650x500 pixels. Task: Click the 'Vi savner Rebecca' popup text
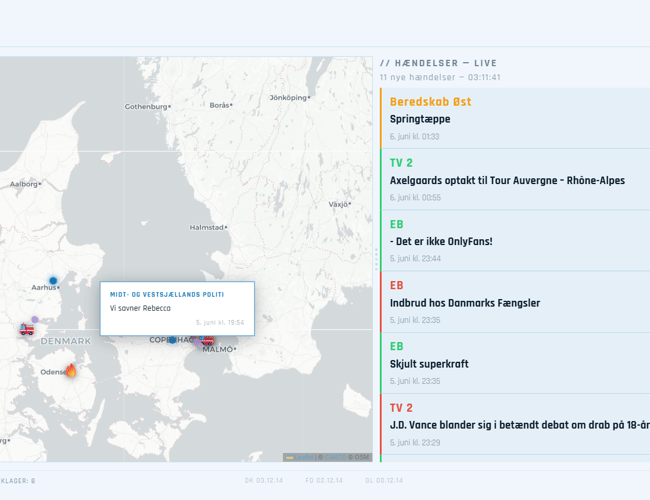(x=140, y=308)
